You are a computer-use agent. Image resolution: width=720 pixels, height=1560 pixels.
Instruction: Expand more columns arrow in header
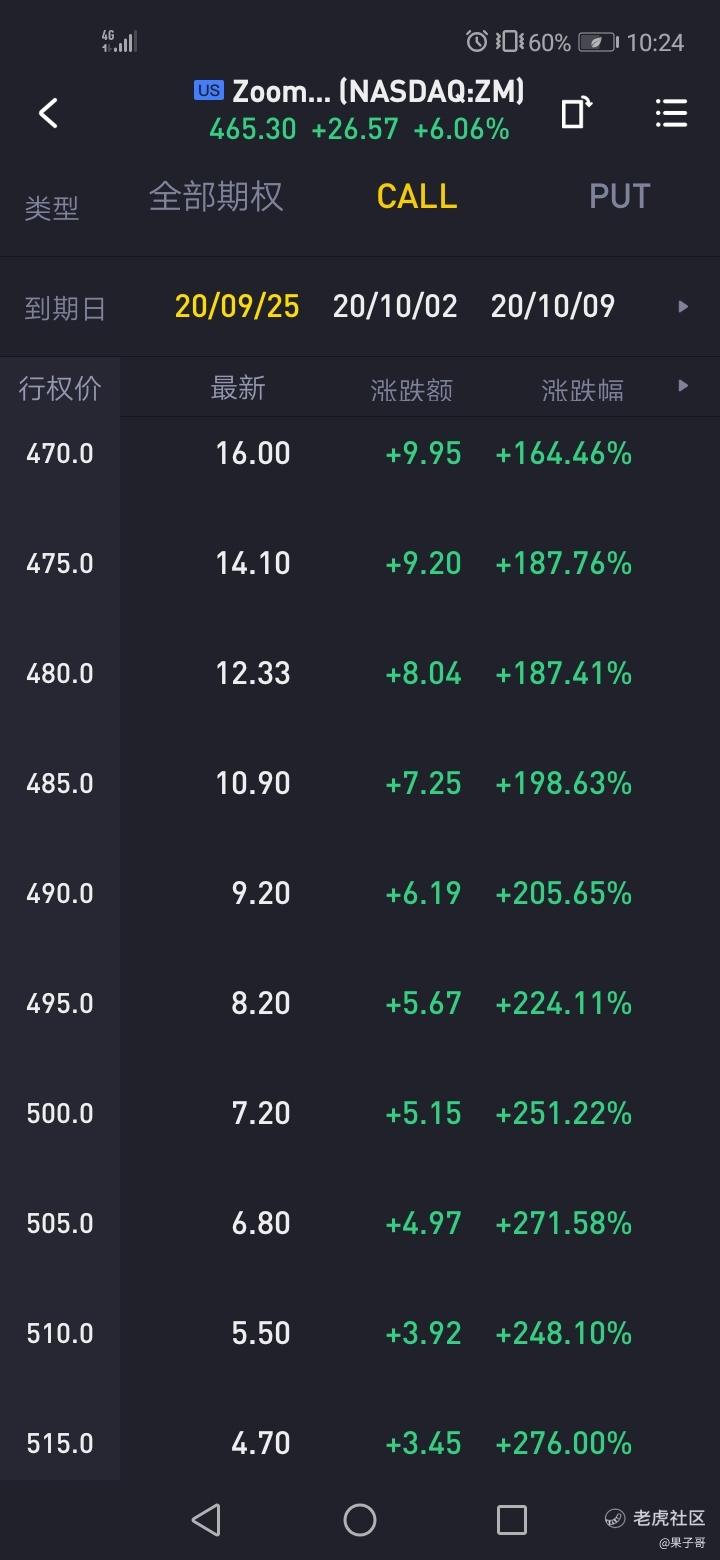click(684, 386)
